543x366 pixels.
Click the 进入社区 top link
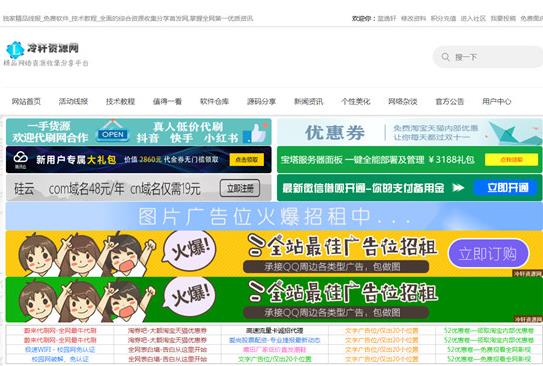473,18
